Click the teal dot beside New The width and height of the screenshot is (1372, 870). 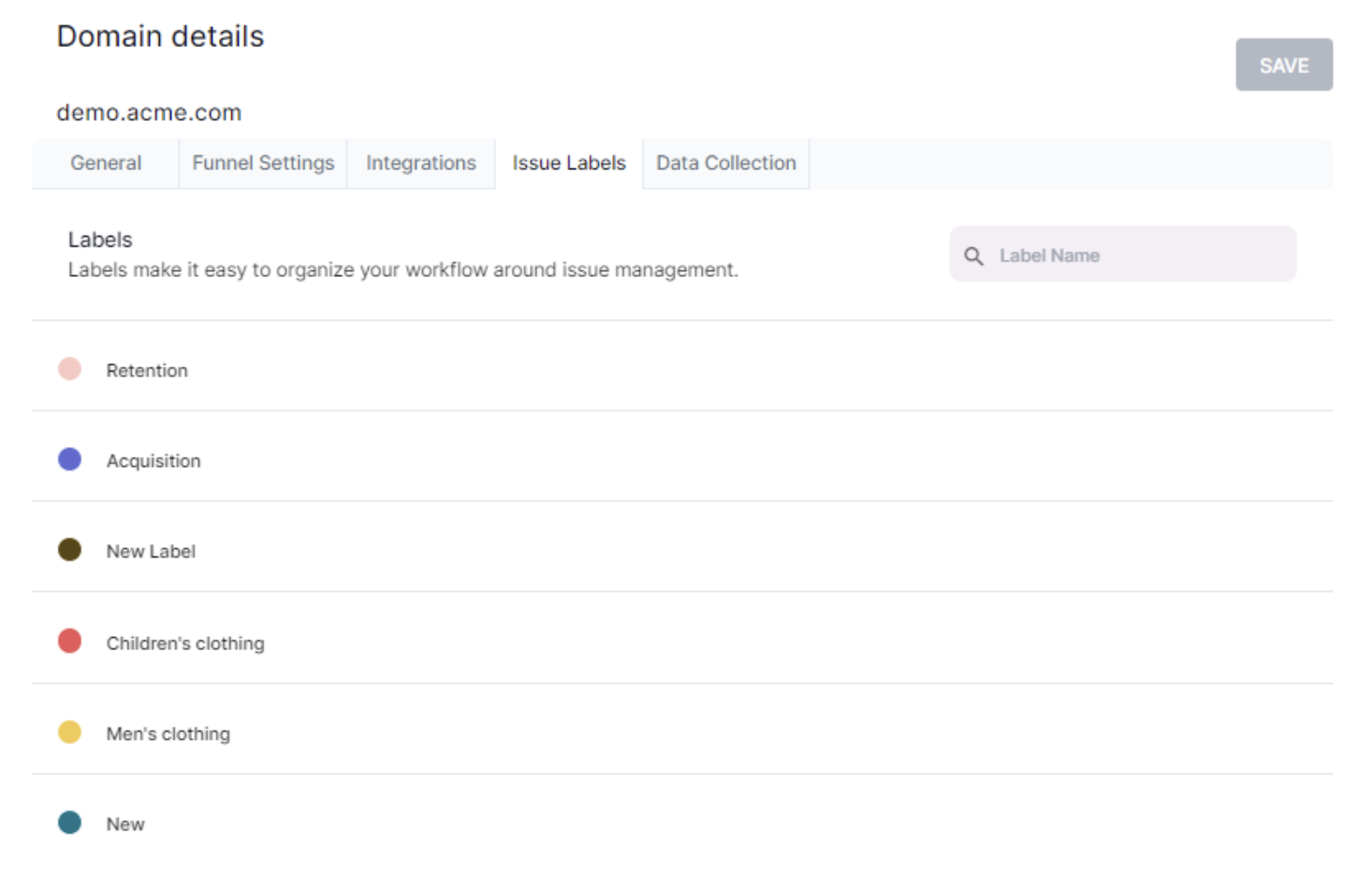[69, 822]
